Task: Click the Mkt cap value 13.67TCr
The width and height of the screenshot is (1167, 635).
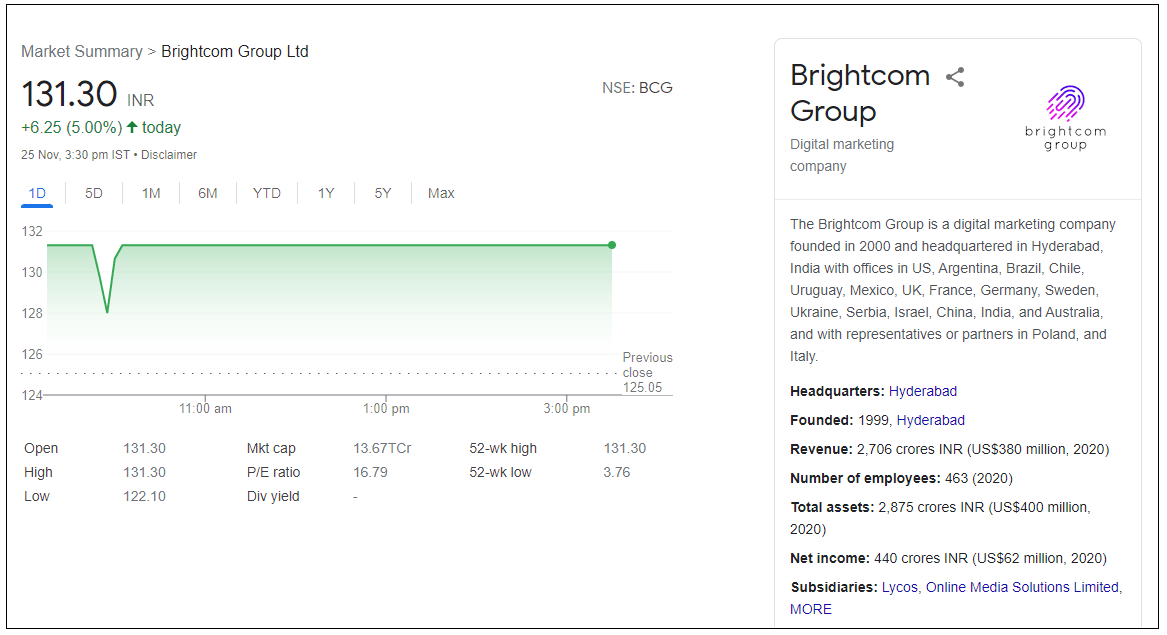Action: 382,449
